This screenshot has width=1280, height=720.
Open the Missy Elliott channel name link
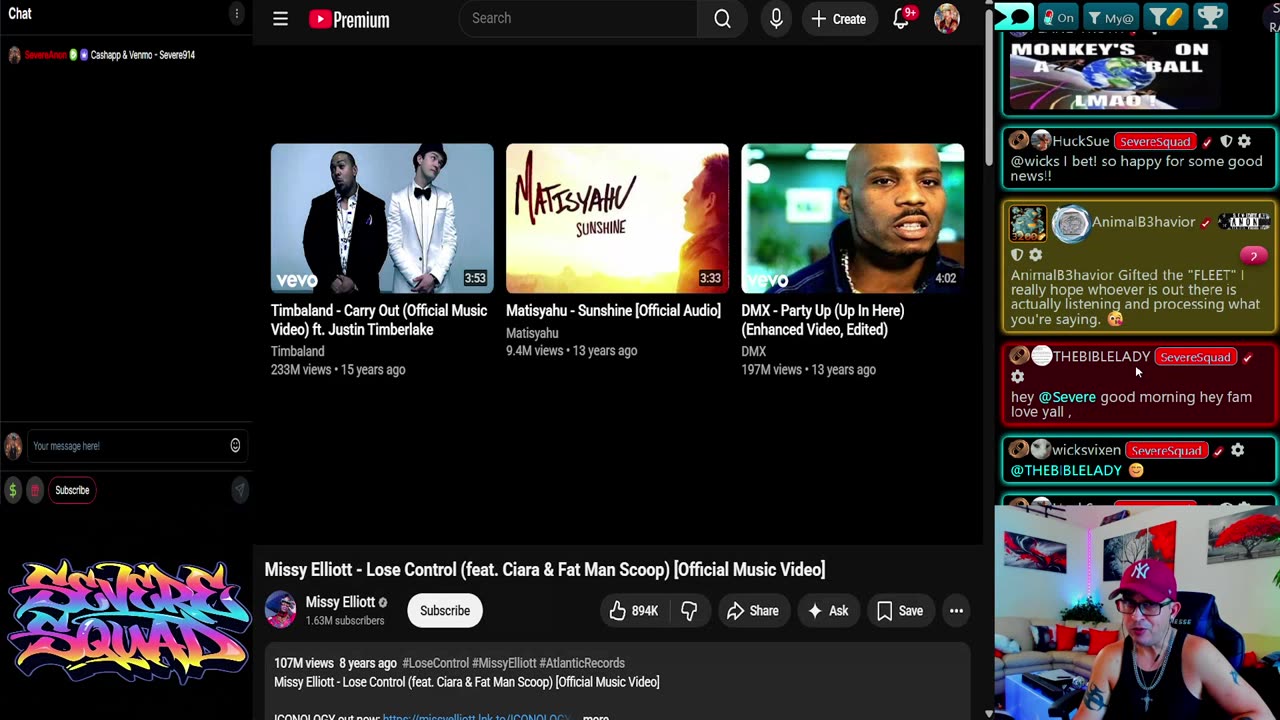(340, 602)
